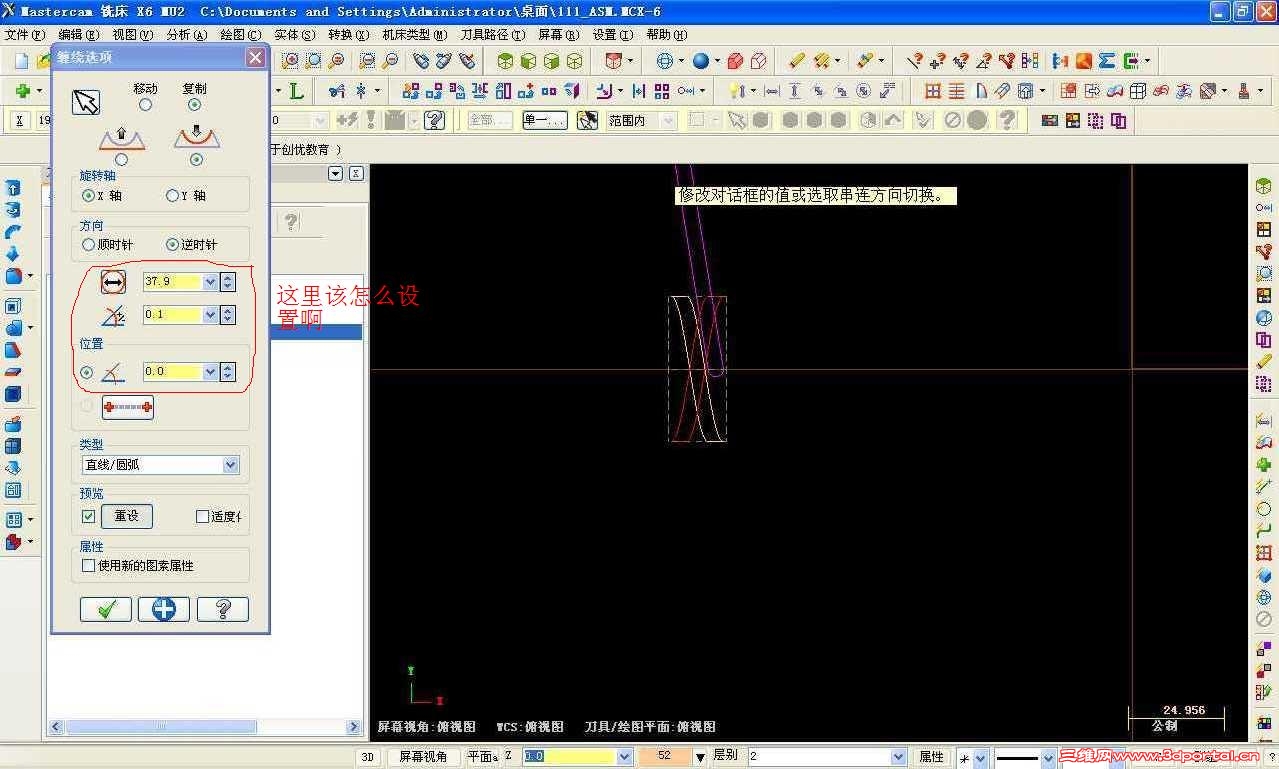Click the first green isometric cube view icon

click(505, 61)
